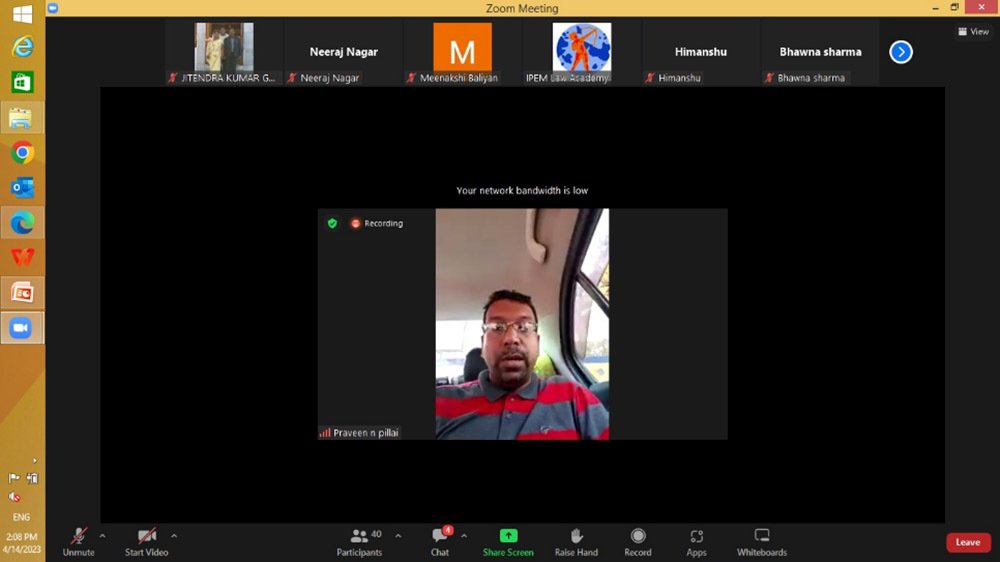Raise Hand in the meeting

576,541
